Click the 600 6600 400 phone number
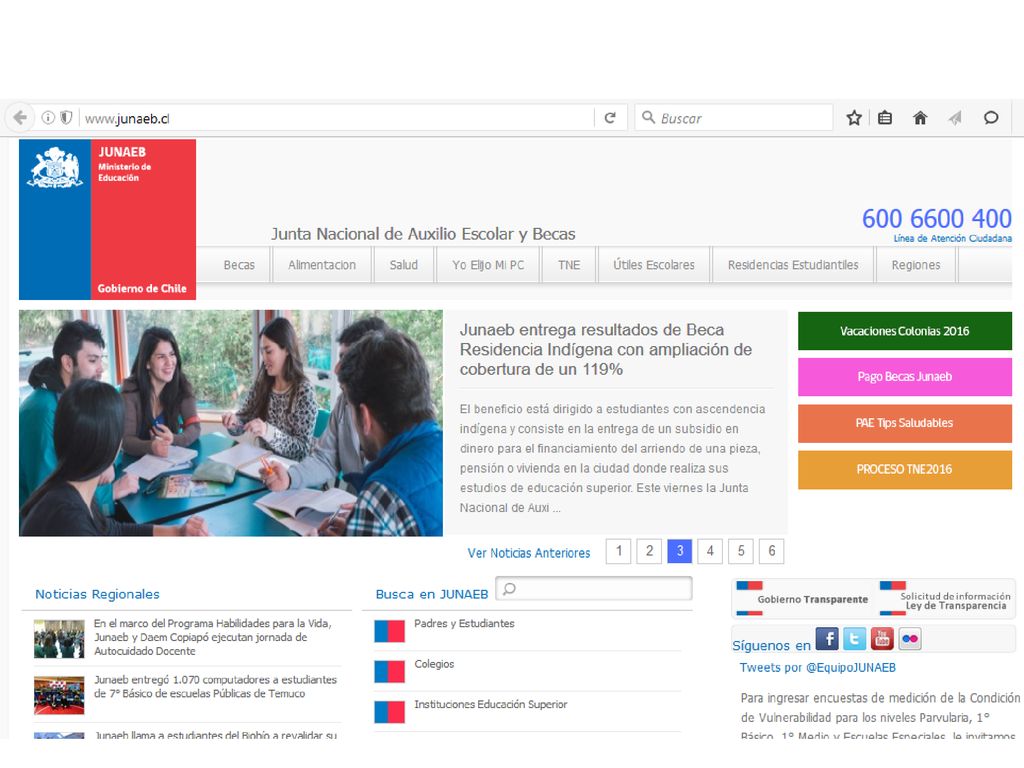The height and width of the screenshot is (768, 1024). coord(936,218)
